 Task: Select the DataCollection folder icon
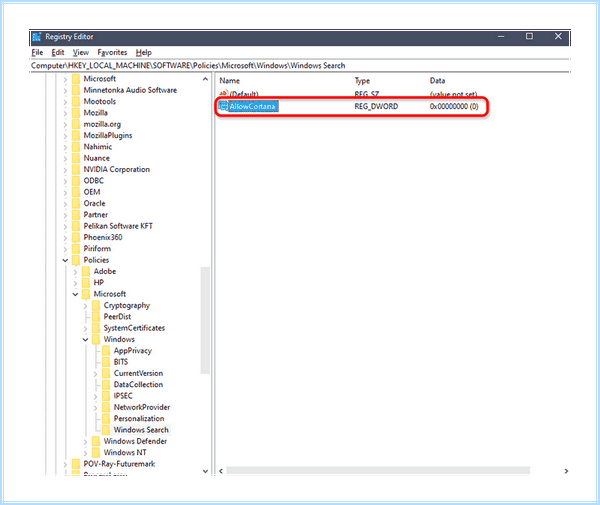[x=106, y=384]
